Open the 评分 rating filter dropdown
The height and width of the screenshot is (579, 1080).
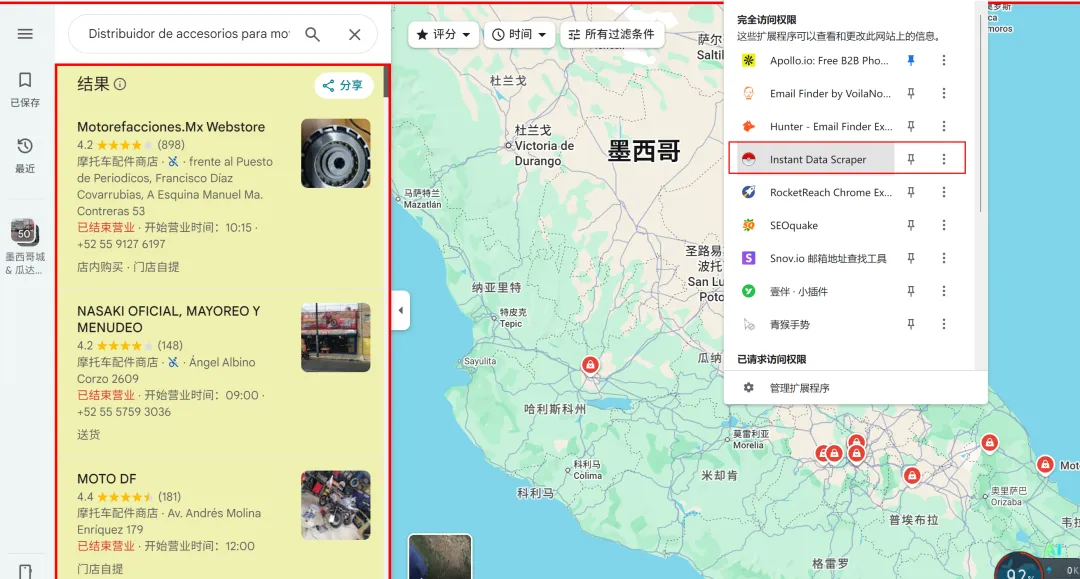(444, 34)
